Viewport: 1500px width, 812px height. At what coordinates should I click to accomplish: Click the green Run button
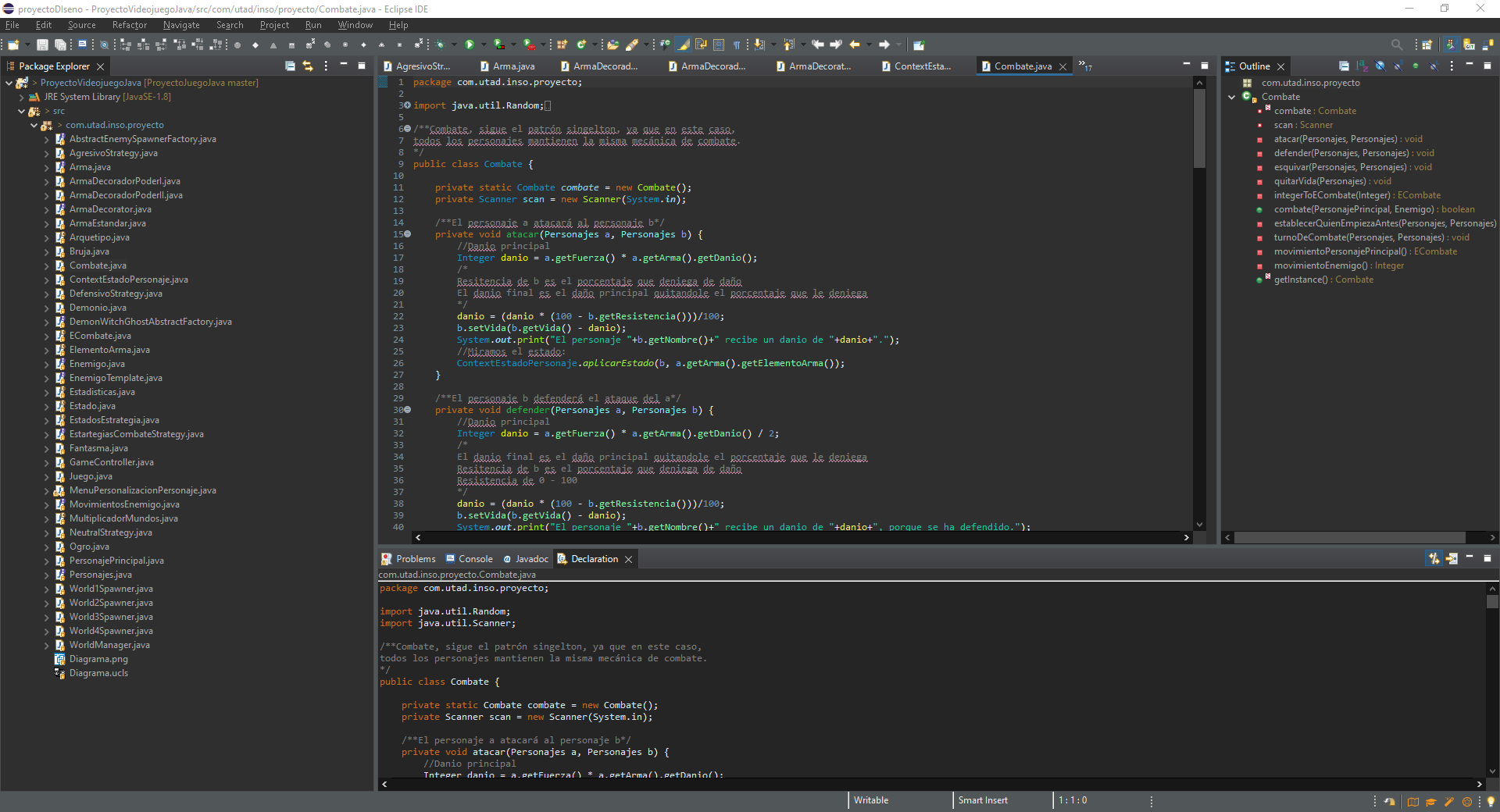[470, 45]
